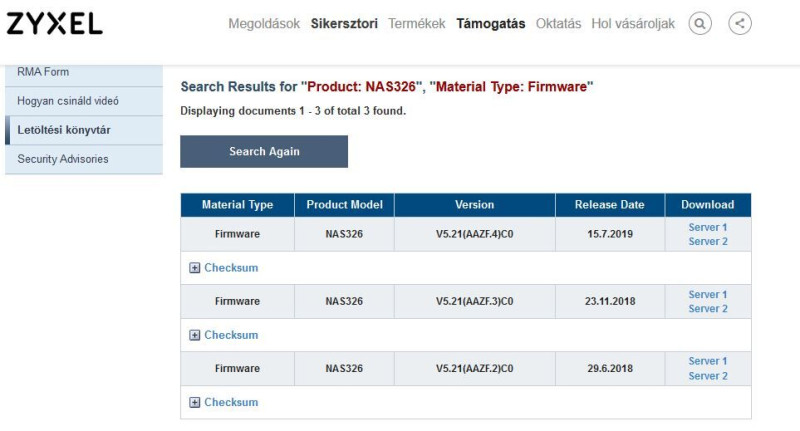Open the Támogatás menu
This screenshot has height=431, width=800.
(491, 24)
